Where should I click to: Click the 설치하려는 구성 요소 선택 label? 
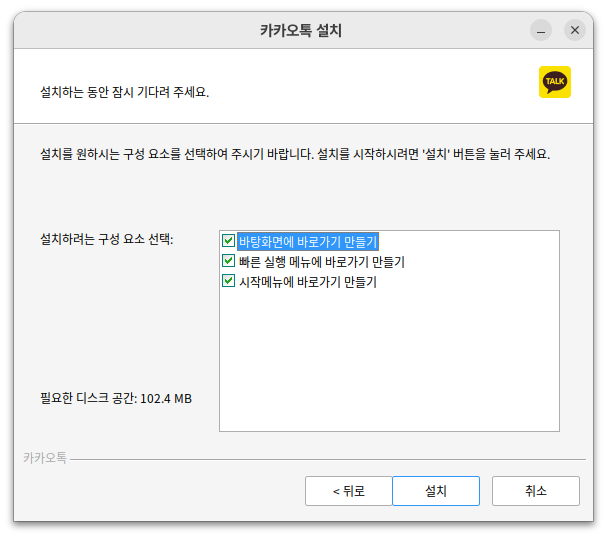click(x=107, y=239)
